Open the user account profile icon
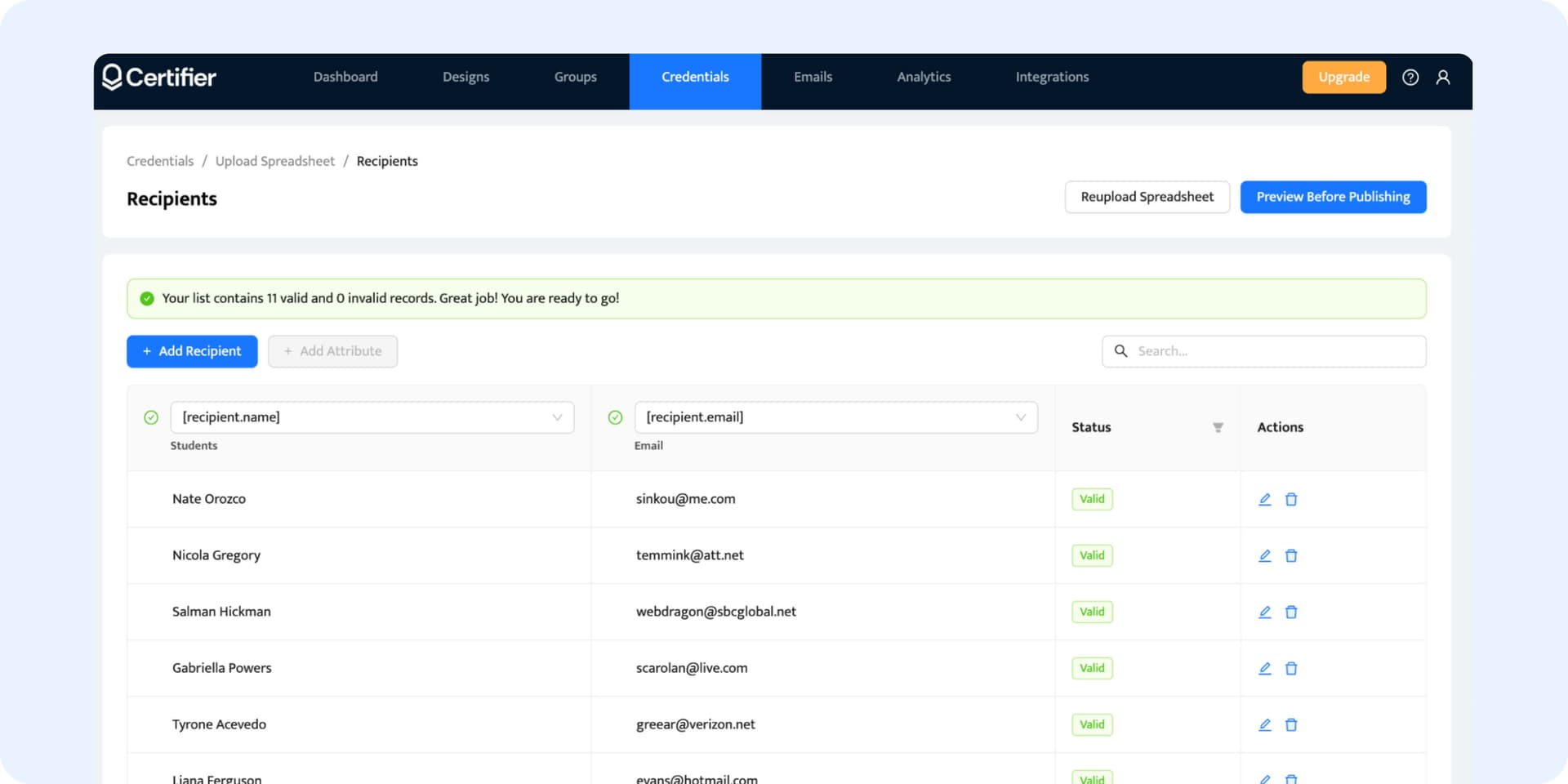1568x784 pixels. pos(1443,78)
